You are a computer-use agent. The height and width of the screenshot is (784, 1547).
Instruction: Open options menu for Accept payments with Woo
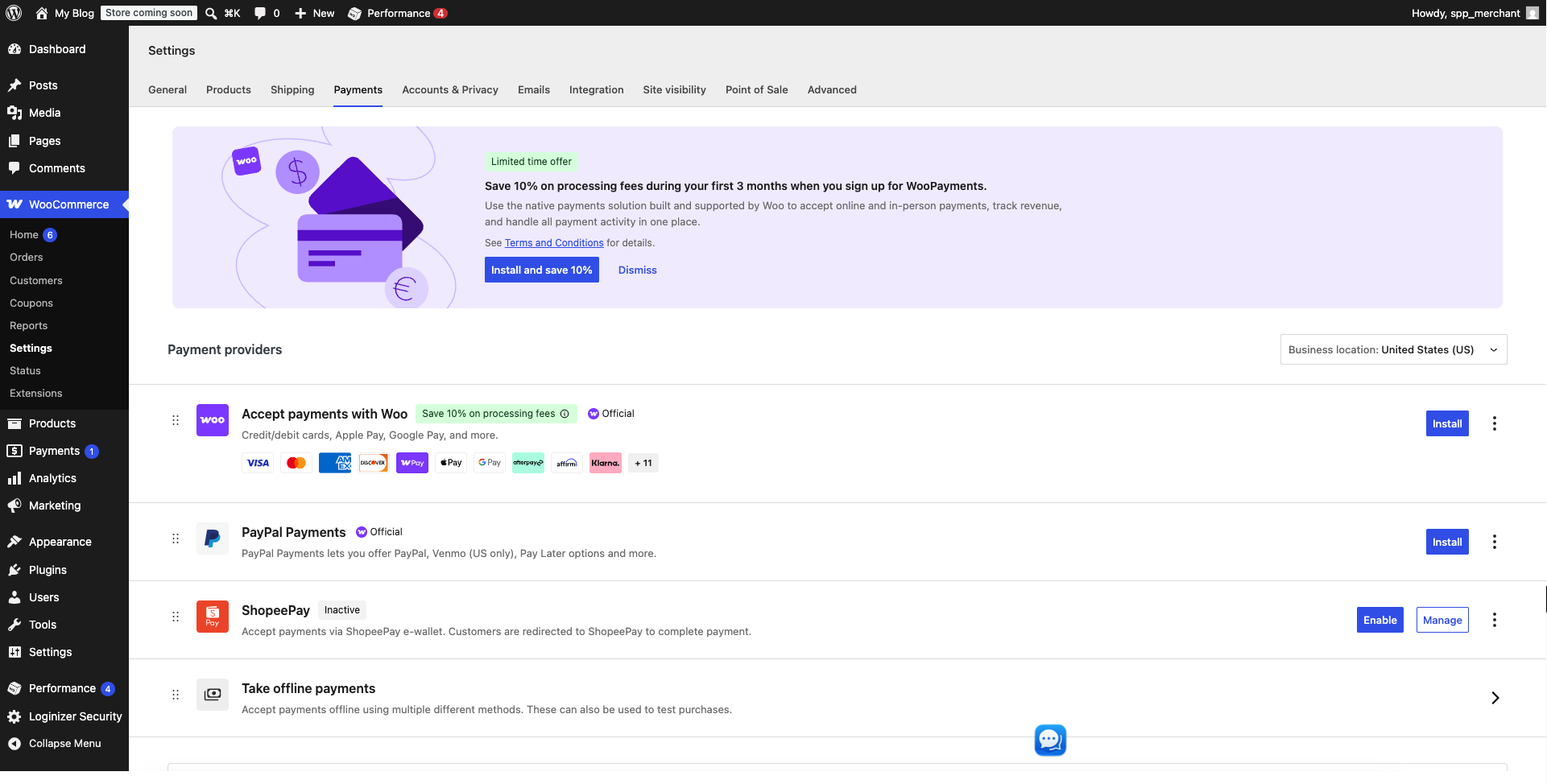tap(1495, 423)
